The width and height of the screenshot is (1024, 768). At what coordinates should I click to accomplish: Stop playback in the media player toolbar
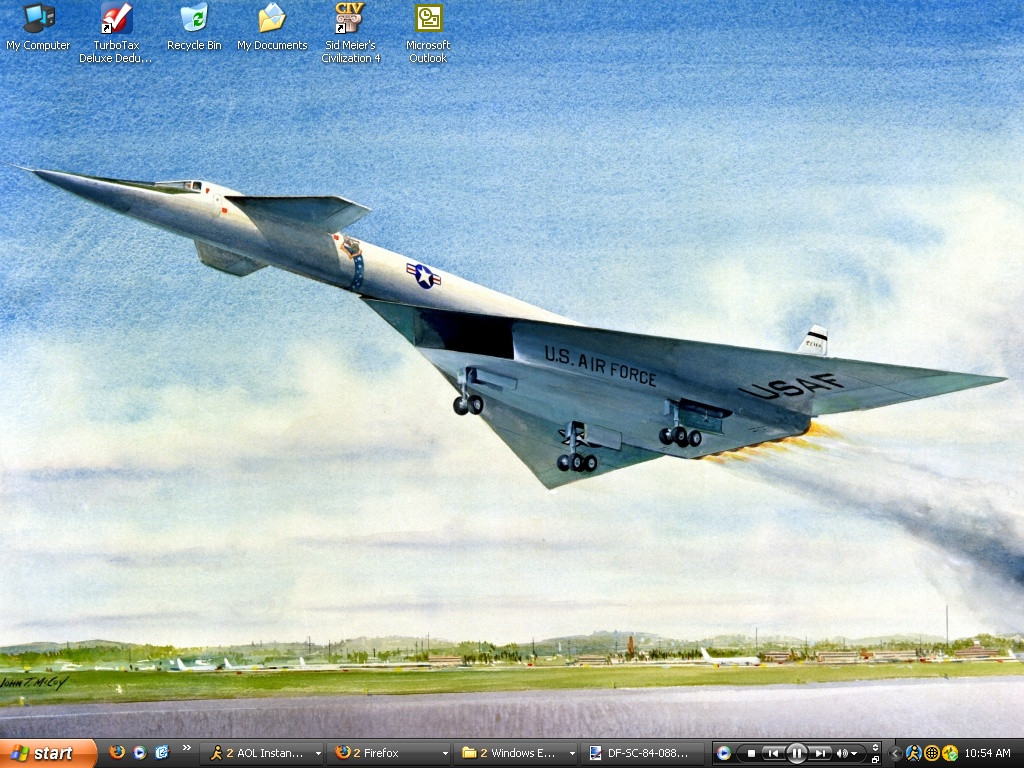752,754
